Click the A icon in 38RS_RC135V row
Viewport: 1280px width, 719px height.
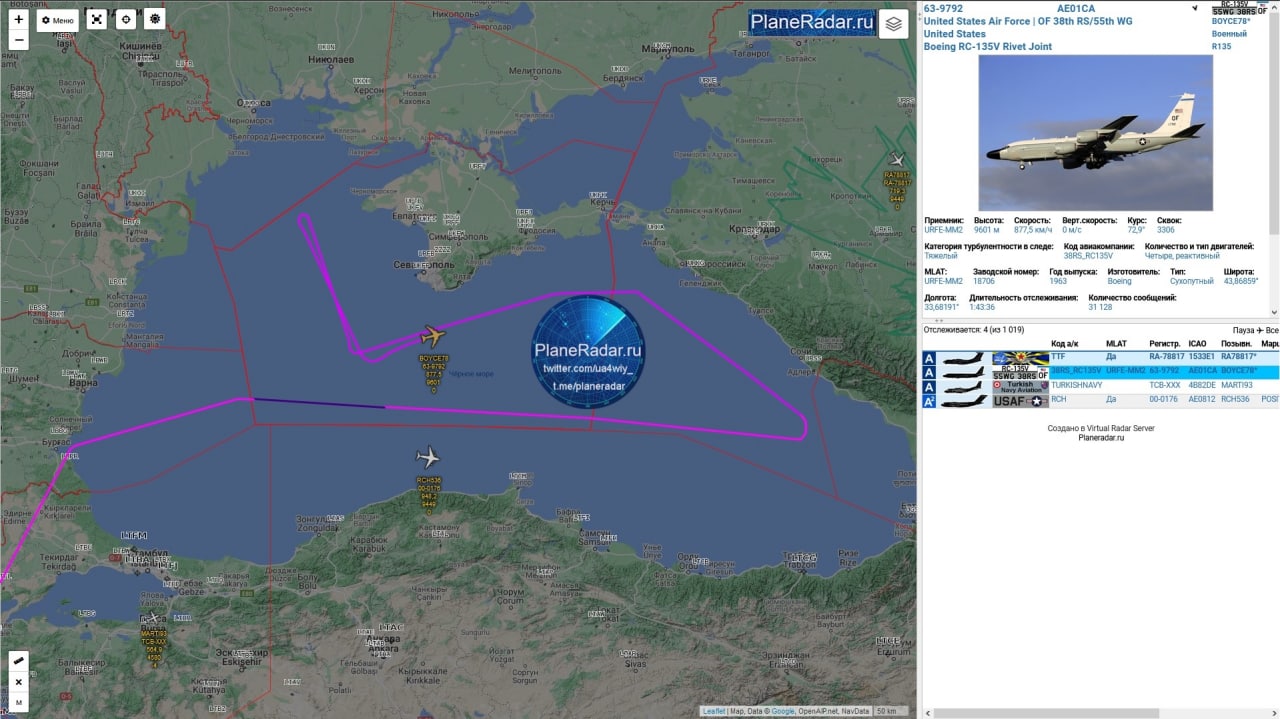(929, 372)
